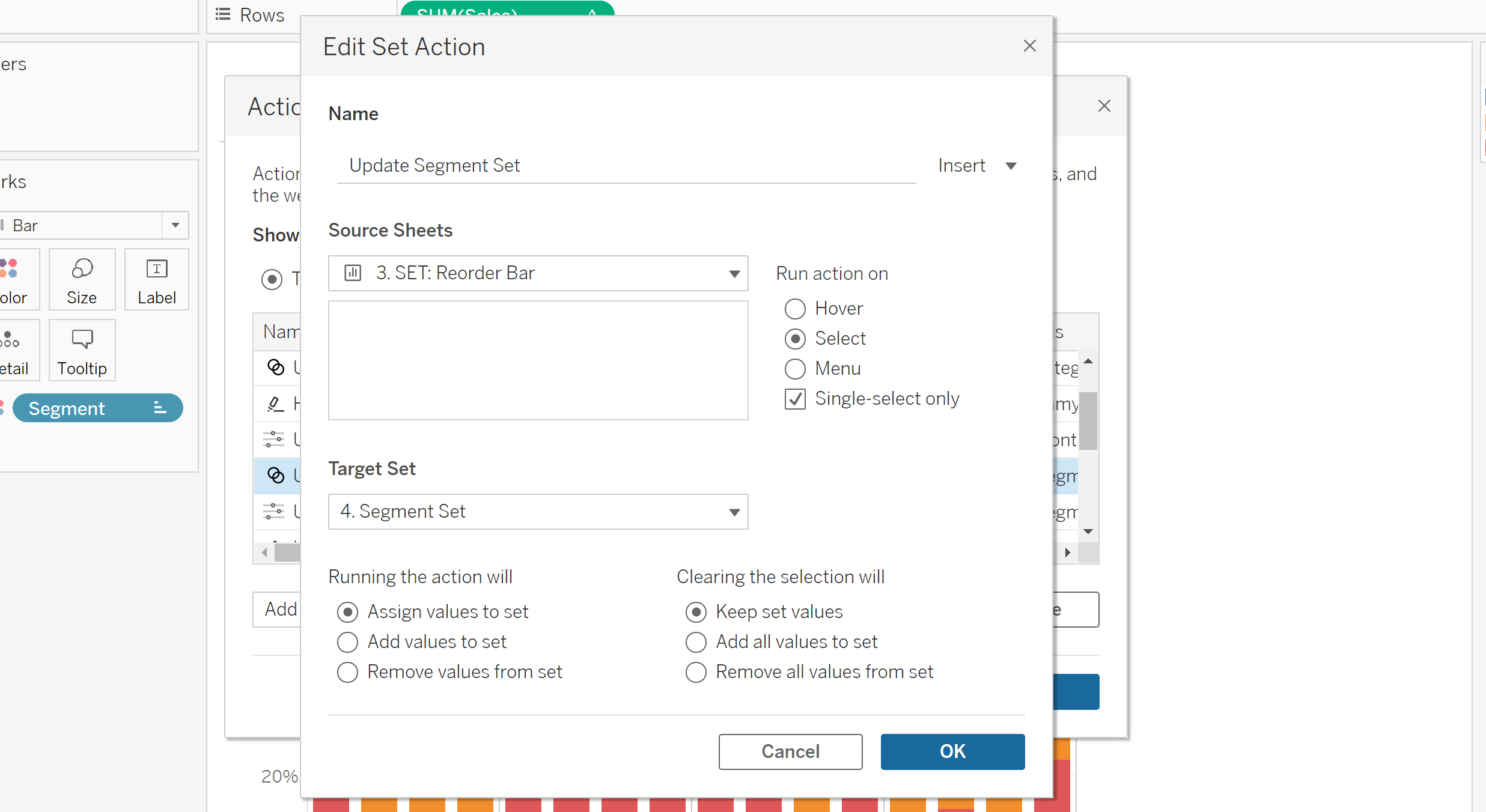Viewport: 1486px width, 812px height.
Task: Expand the Target Set dropdown
Action: pos(734,512)
